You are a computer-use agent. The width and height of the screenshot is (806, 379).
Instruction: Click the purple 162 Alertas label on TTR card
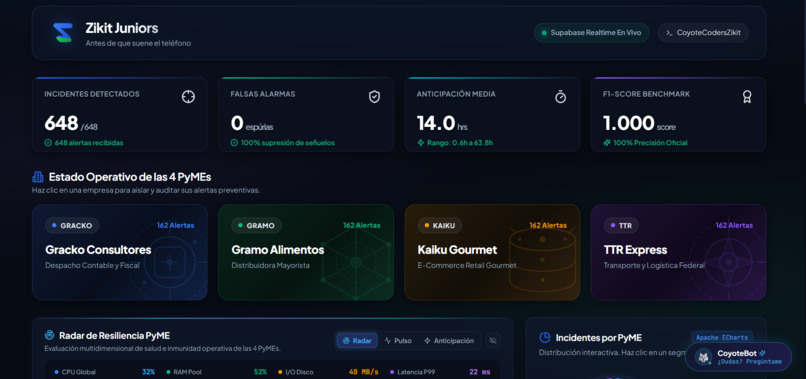734,225
